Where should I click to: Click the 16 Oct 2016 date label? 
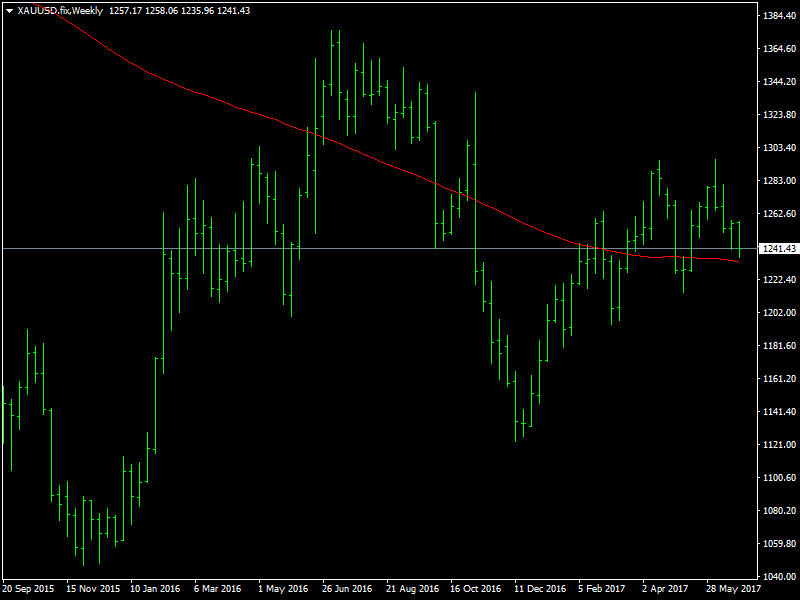[x=476, y=589]
